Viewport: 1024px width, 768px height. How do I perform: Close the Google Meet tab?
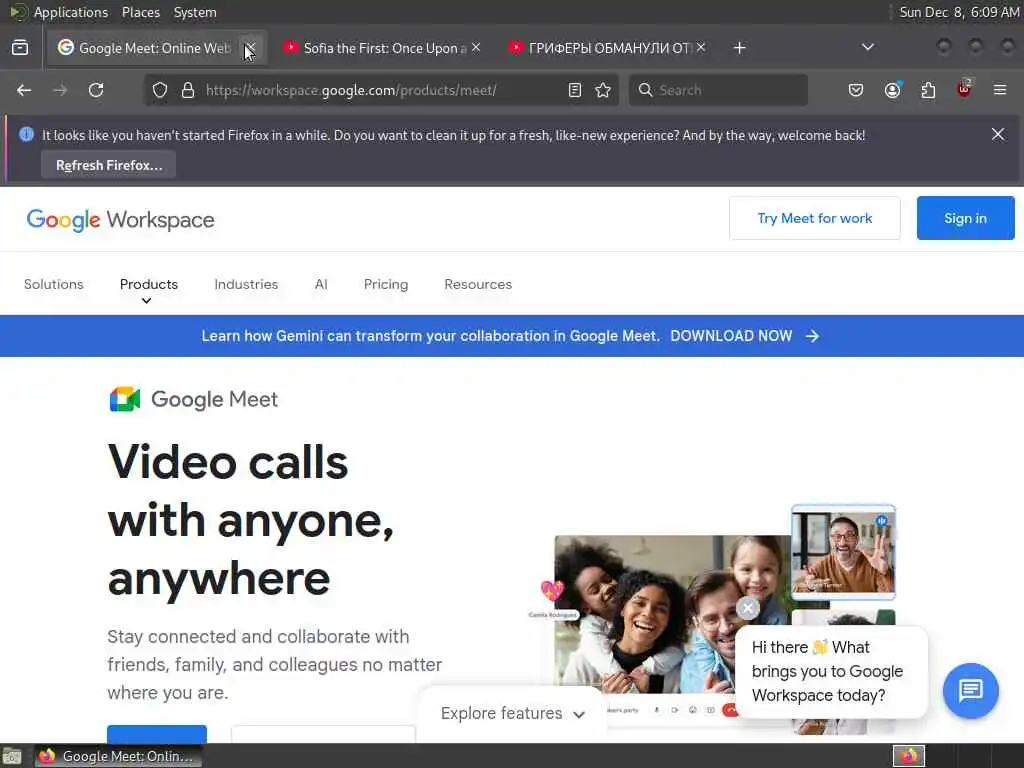250,48
